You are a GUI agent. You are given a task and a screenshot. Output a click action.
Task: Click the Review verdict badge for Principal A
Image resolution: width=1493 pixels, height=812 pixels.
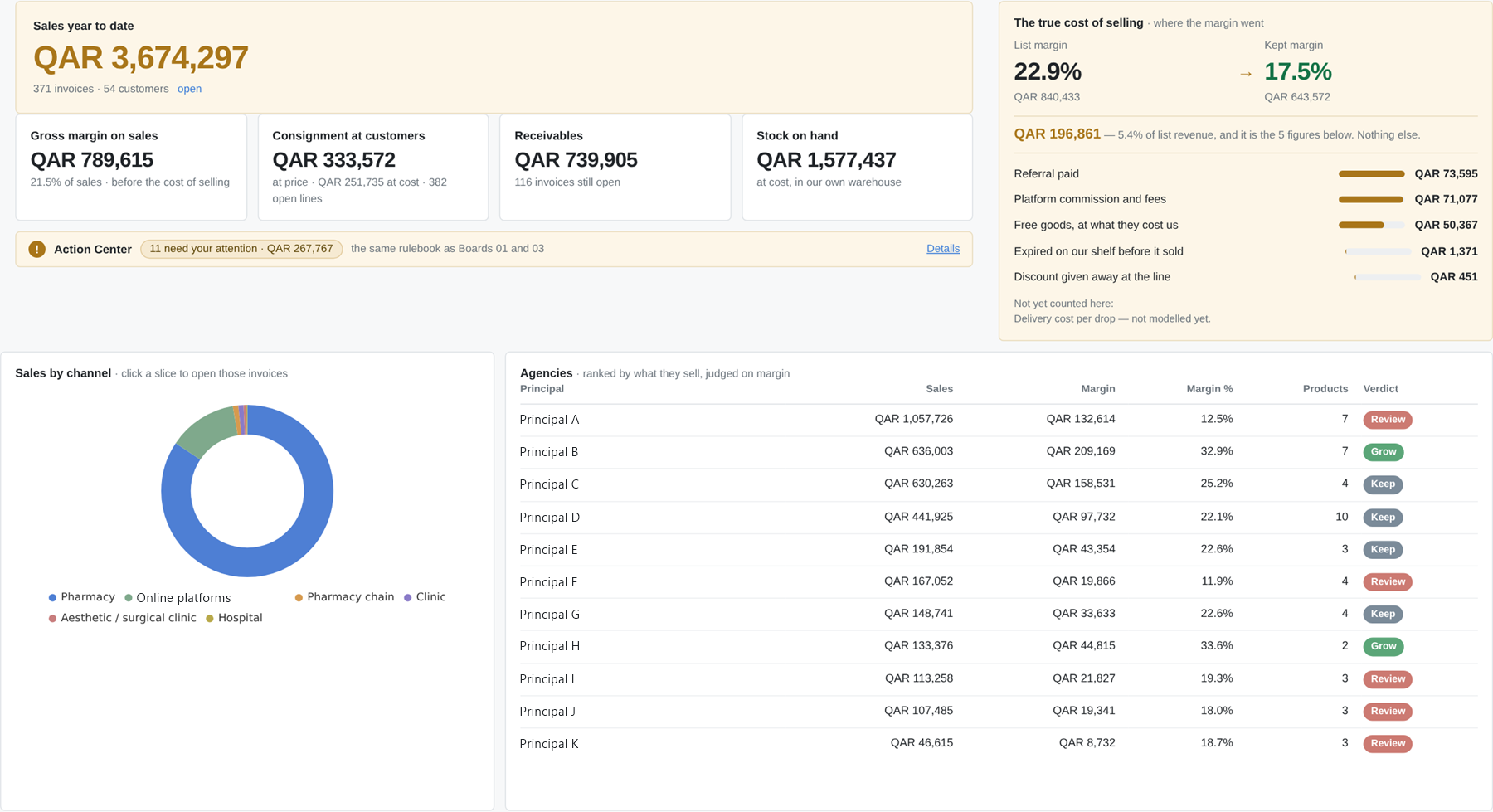[1388, 420]
